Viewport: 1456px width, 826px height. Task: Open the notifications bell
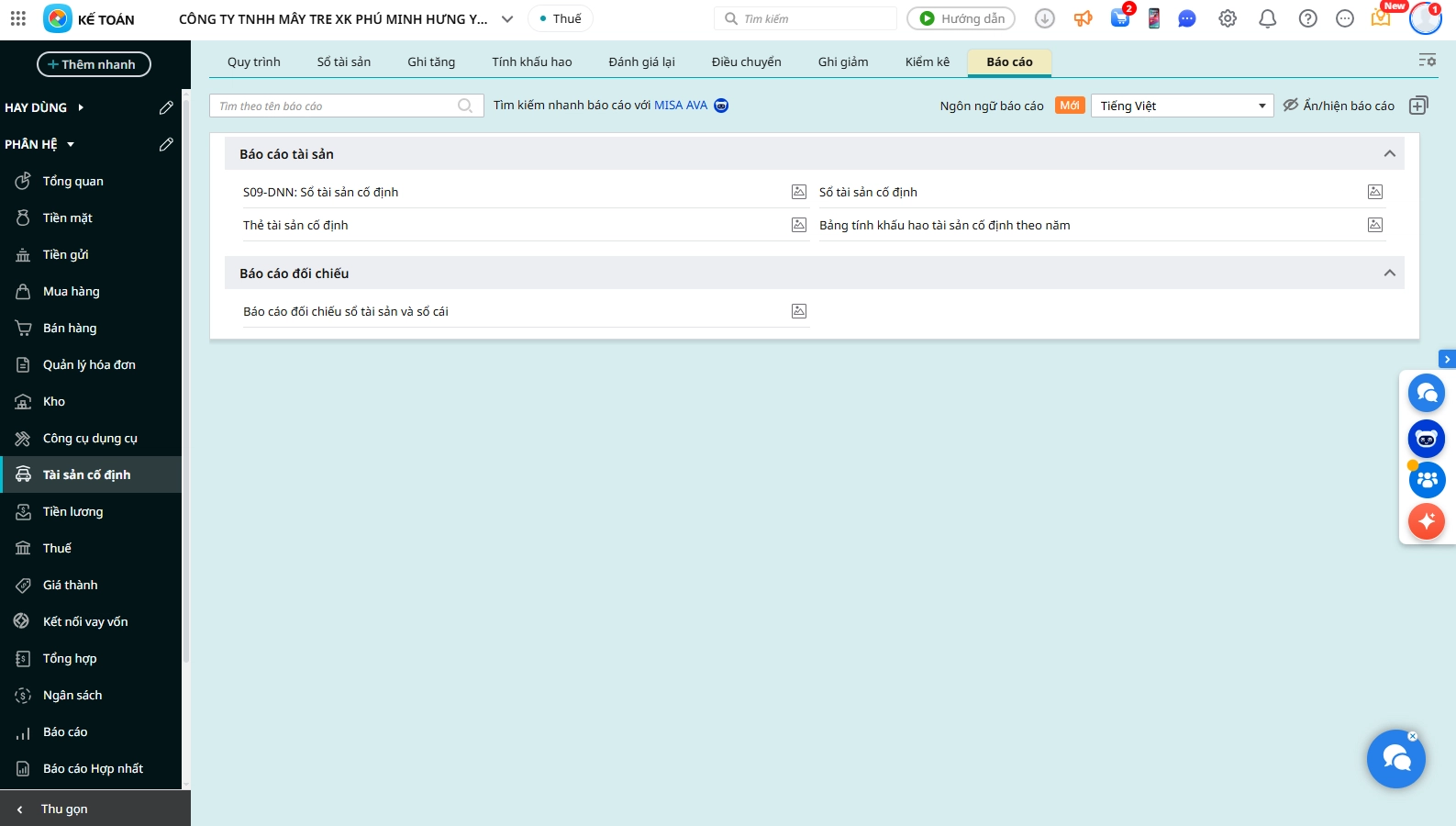(1268, 18)
